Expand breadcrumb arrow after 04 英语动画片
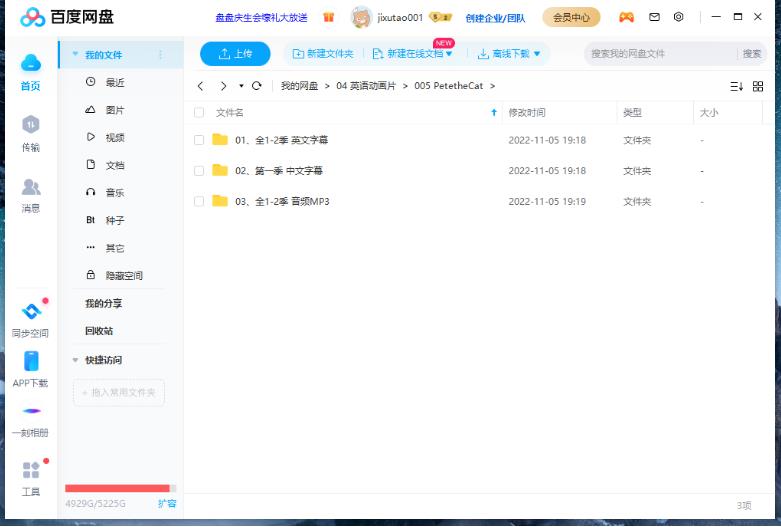Viewport: 781px width, 527px height. coord(405,86)
